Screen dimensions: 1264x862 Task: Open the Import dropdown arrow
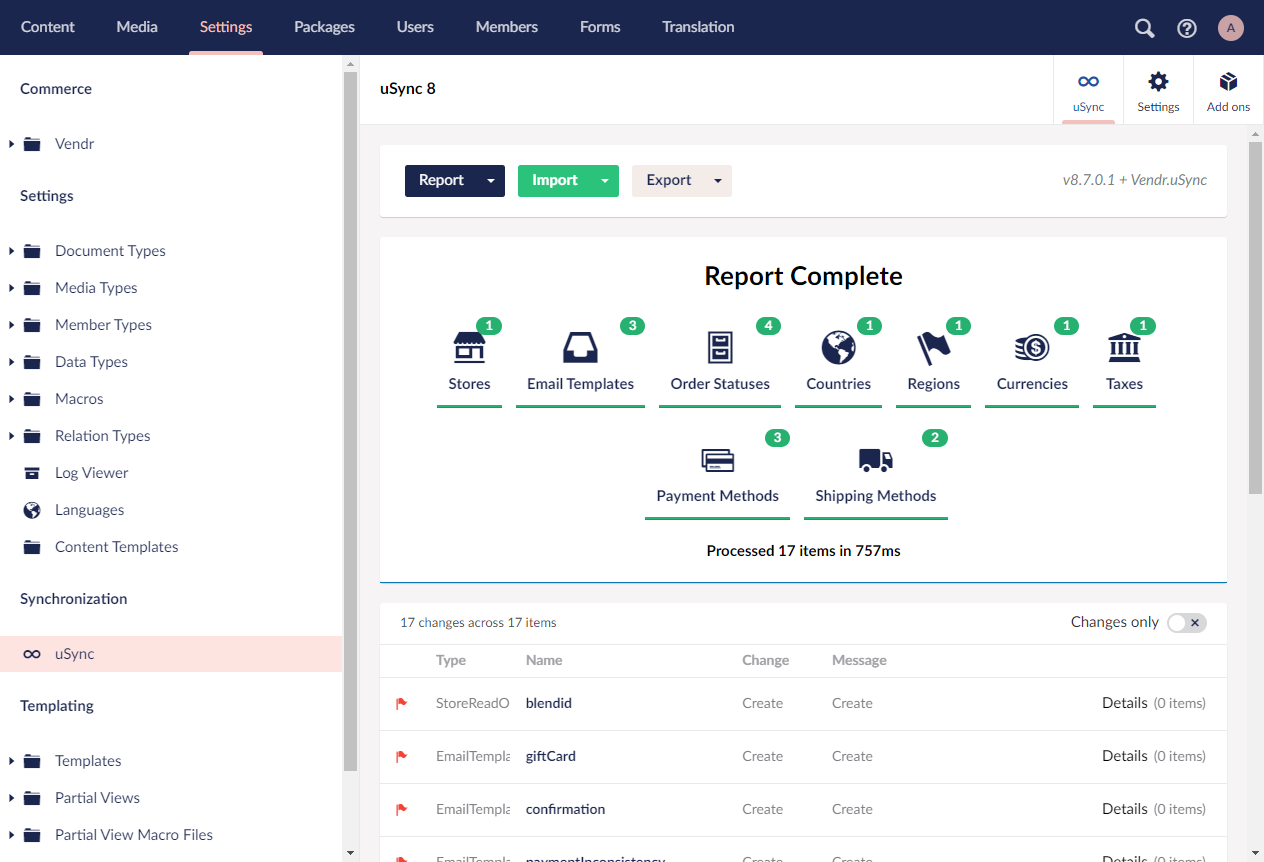[605, 181]
